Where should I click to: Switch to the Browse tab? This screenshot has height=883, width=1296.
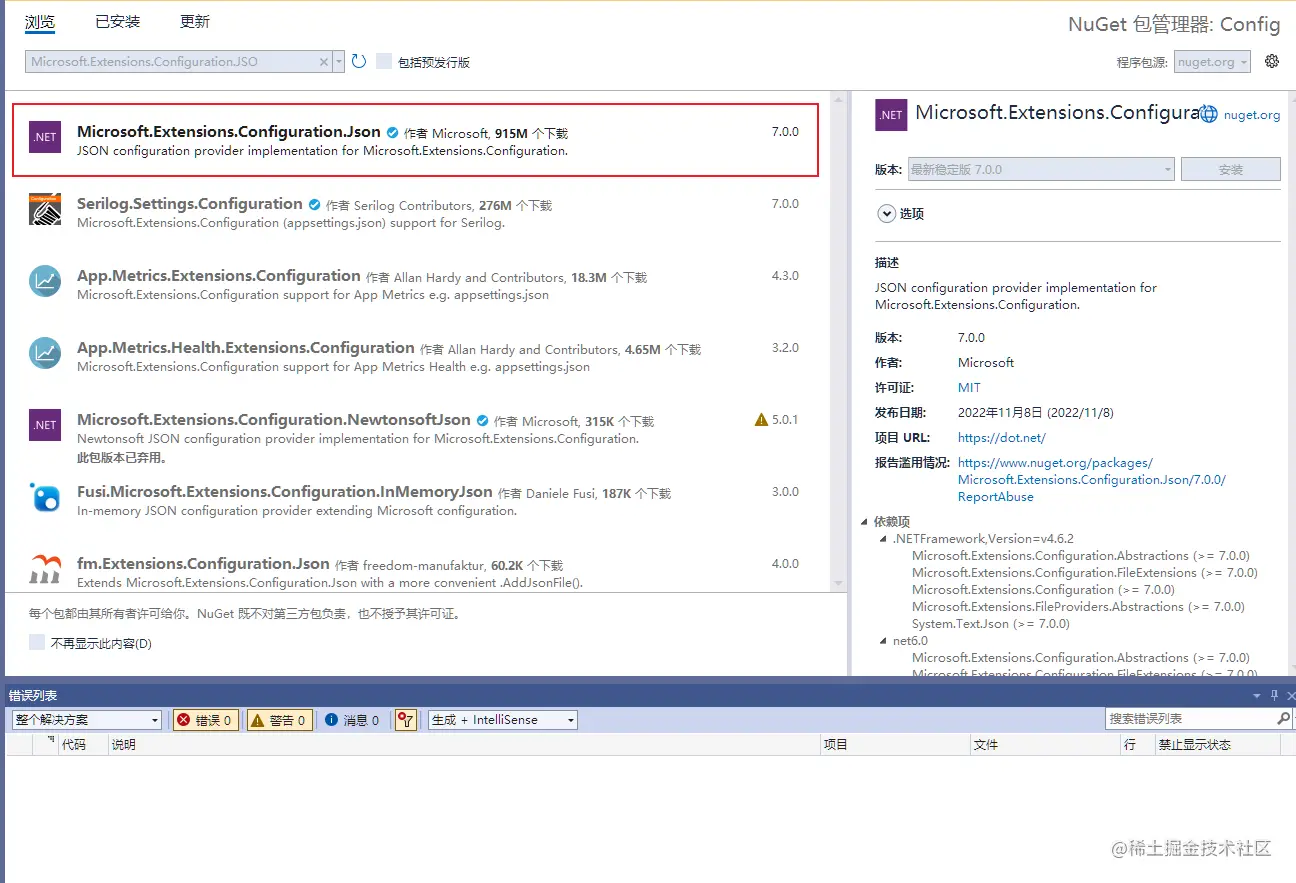(40, 21)
